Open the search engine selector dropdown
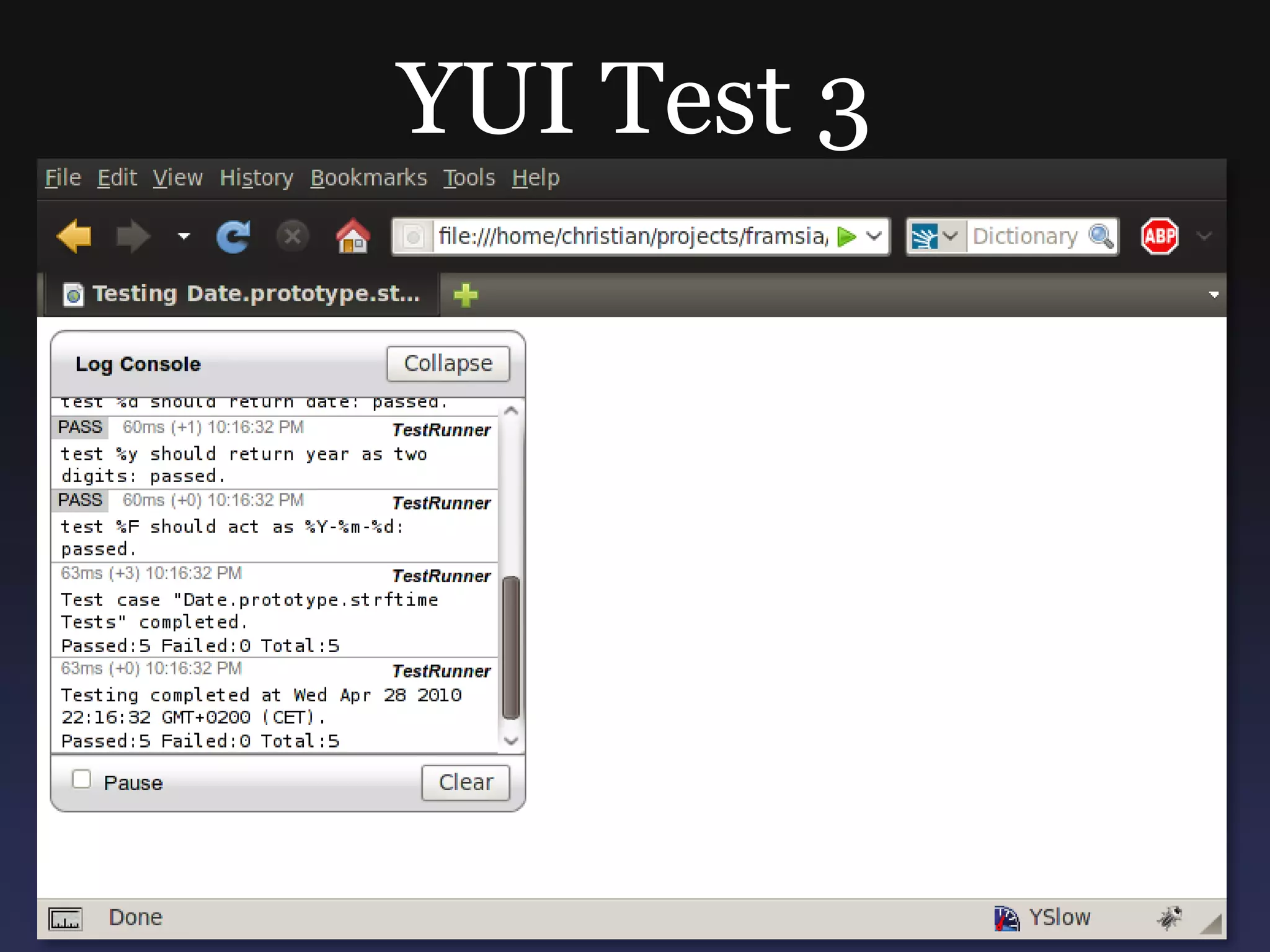 (936, 236)
